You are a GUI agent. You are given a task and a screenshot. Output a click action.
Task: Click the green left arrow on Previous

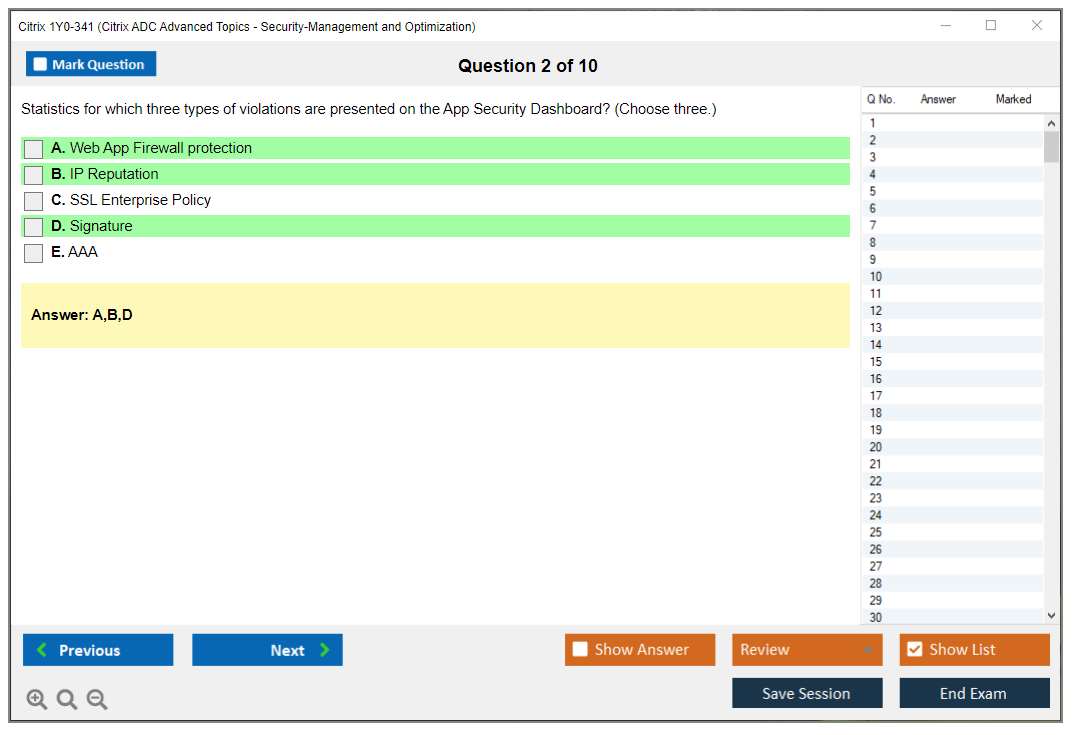42,650
